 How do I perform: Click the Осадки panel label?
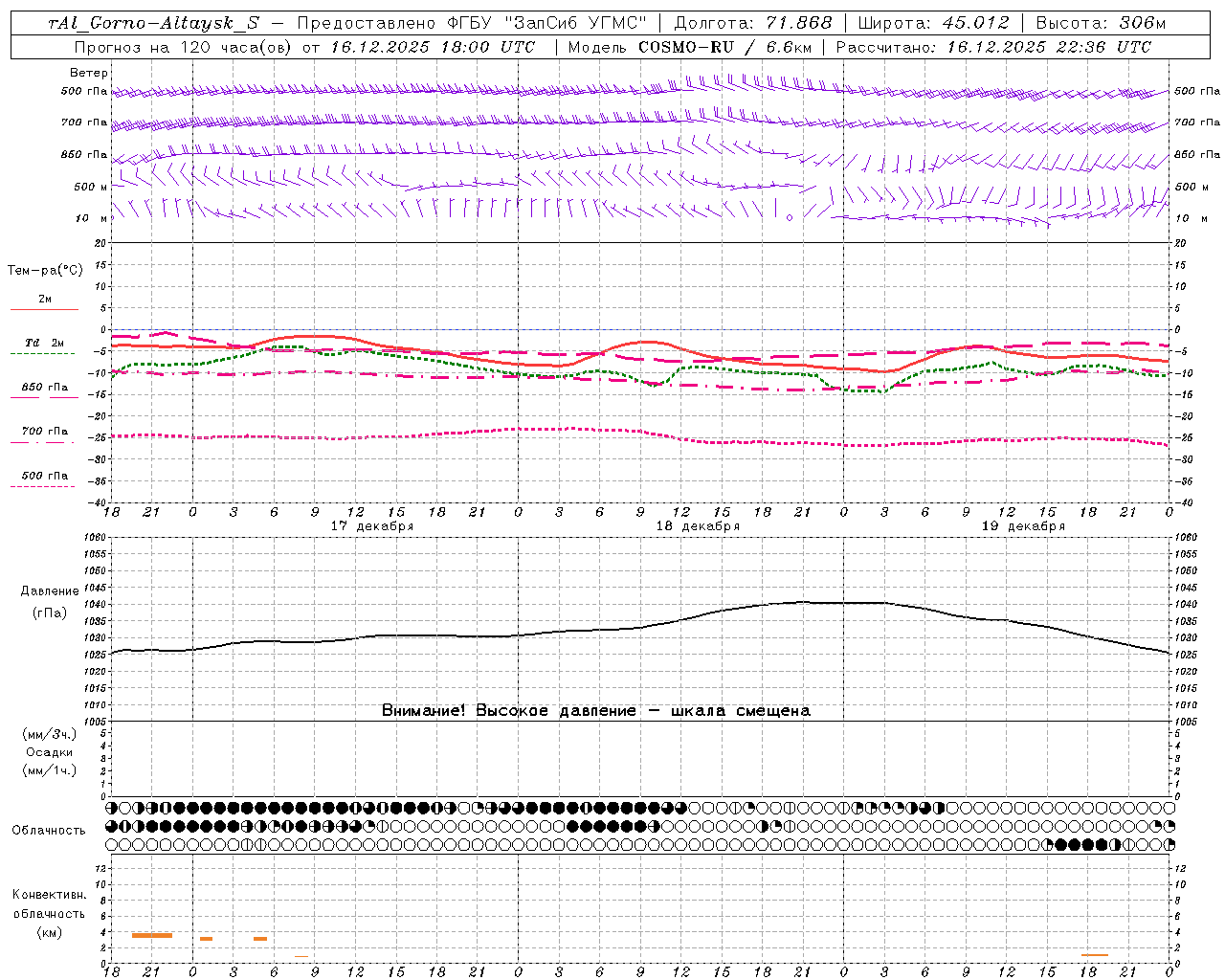pos(50,752)
